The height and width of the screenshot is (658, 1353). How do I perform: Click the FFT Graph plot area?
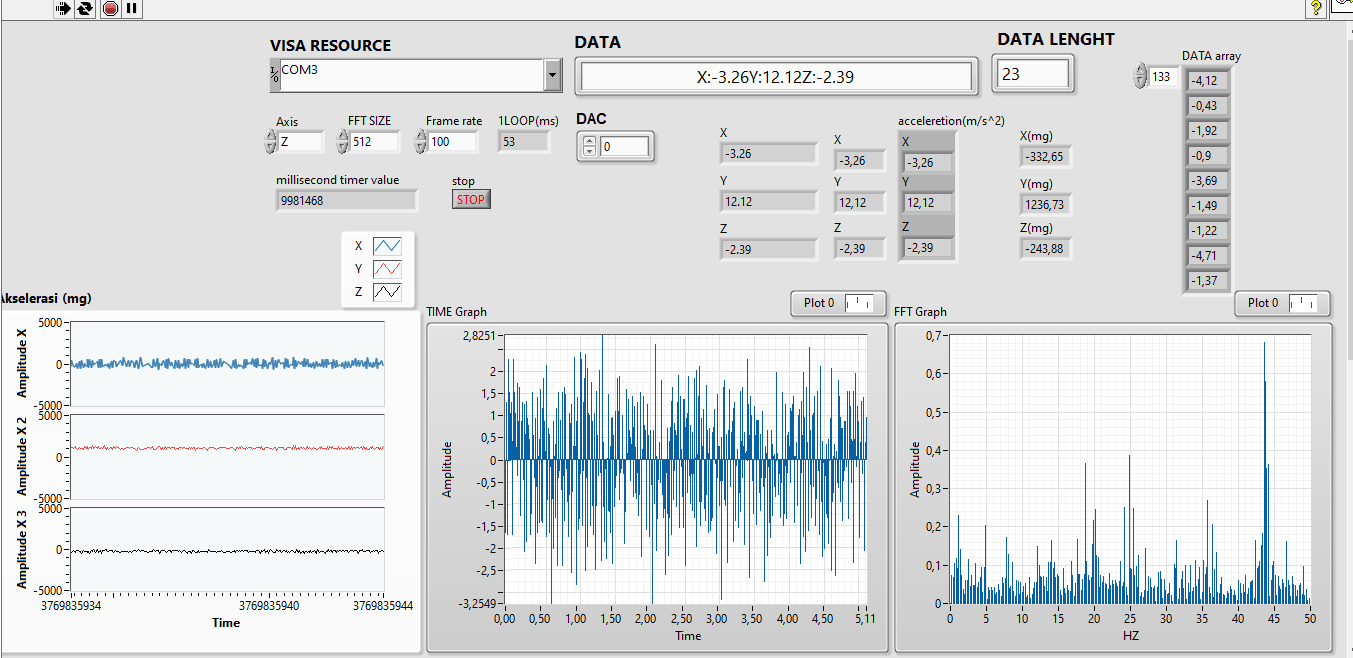(x=1129, y=469)
